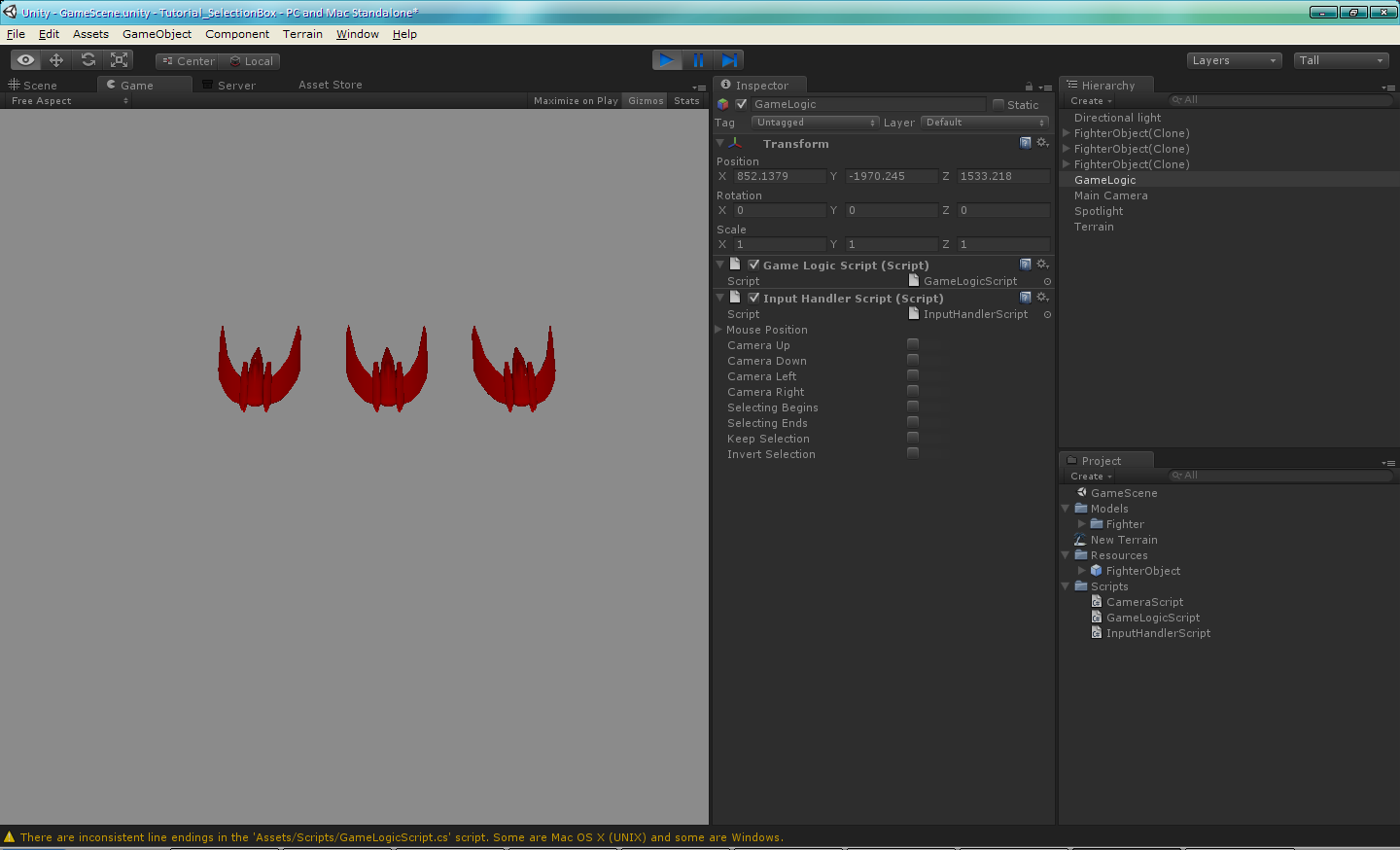
Task: Toggle Maximize on Play button
Action: click(x=576, y=101)
